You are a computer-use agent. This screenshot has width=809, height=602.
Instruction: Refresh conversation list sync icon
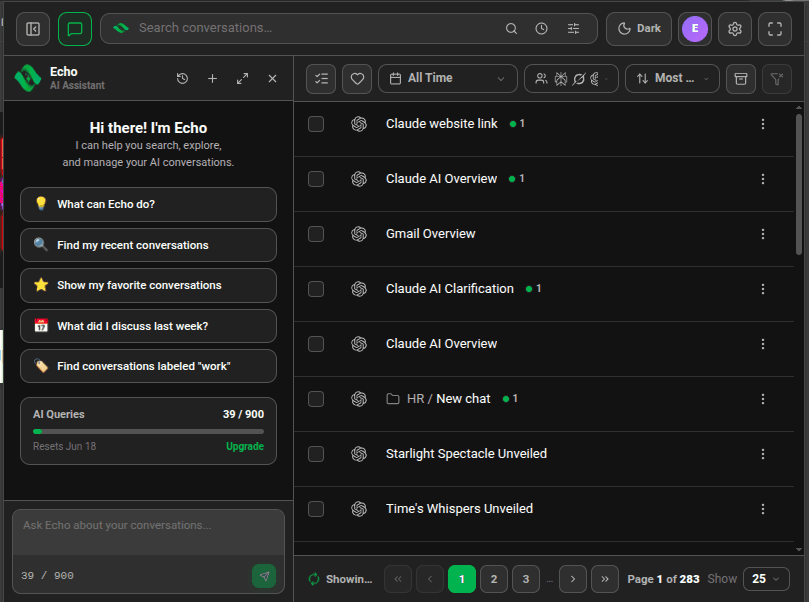pyautogui.click(x=314, y=579)
